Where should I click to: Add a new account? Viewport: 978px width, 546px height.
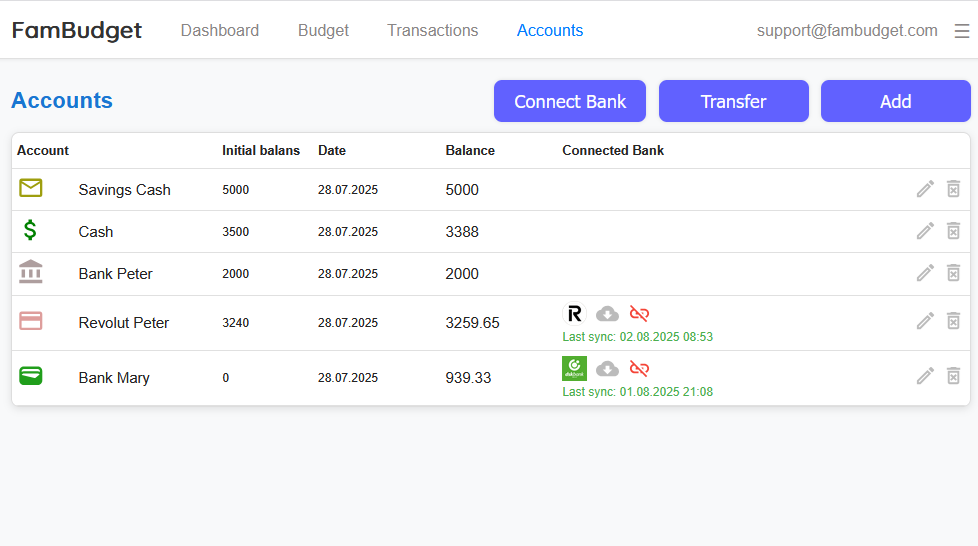895,101
